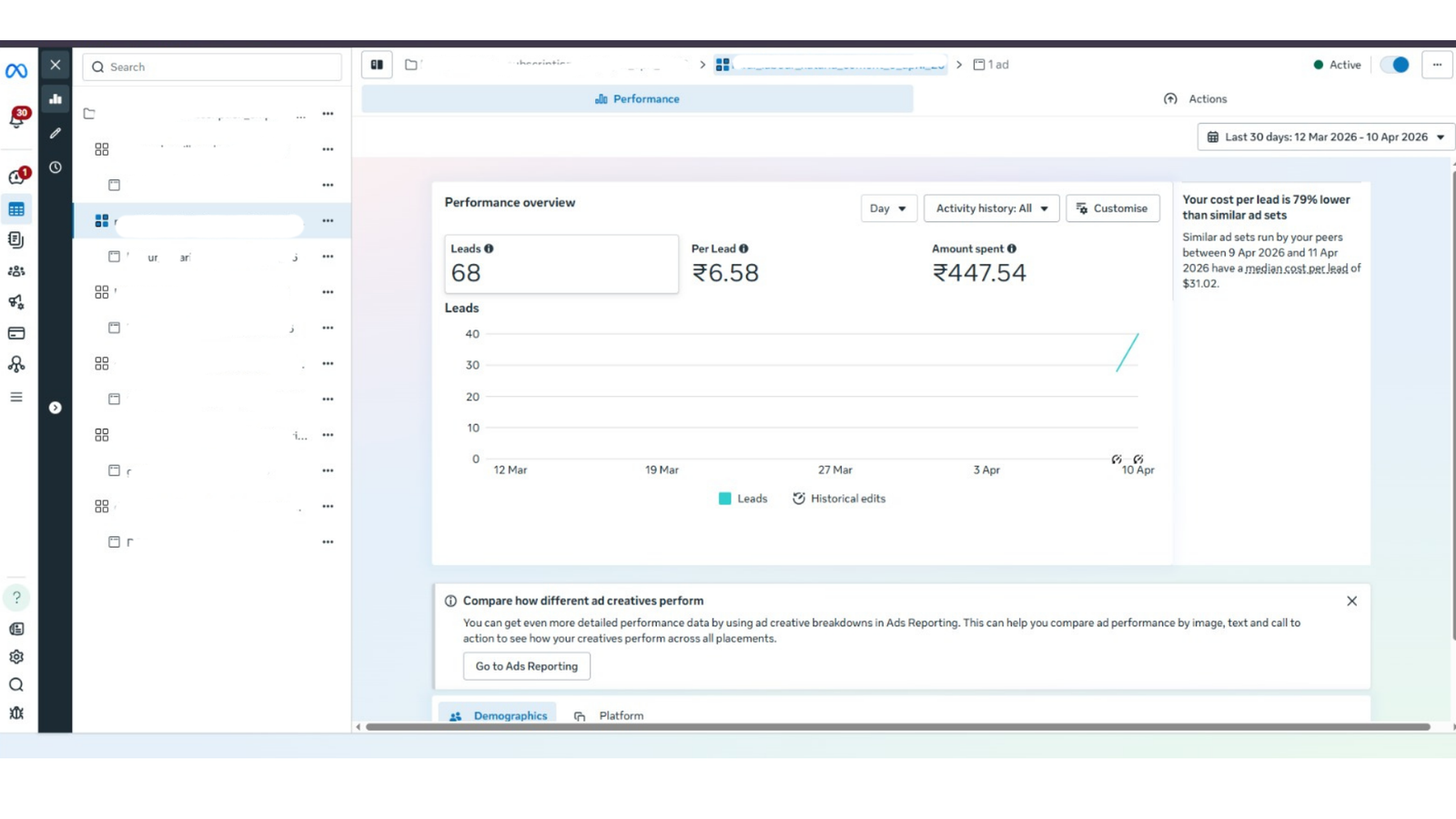The height and width of the screenshot is (819, 1456).
Task: Open the settings gear in left rail
Action: click(x=16, y=657)
